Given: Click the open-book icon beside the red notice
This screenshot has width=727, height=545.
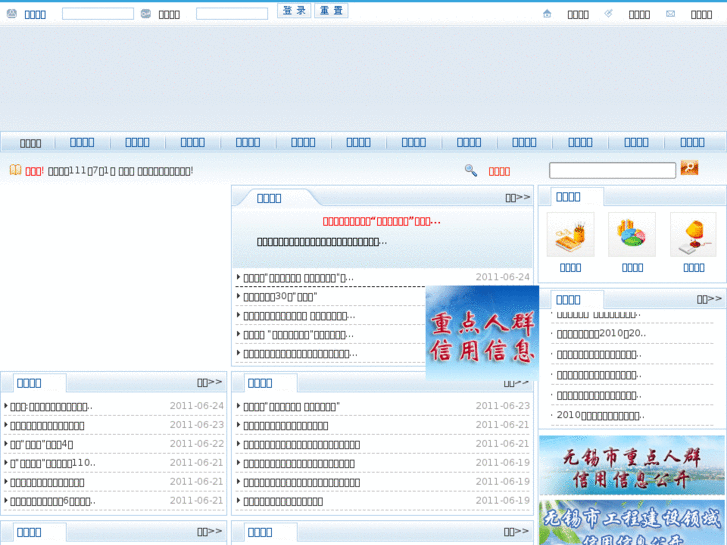Looking at the screenshot, I should tap(15, 170).
